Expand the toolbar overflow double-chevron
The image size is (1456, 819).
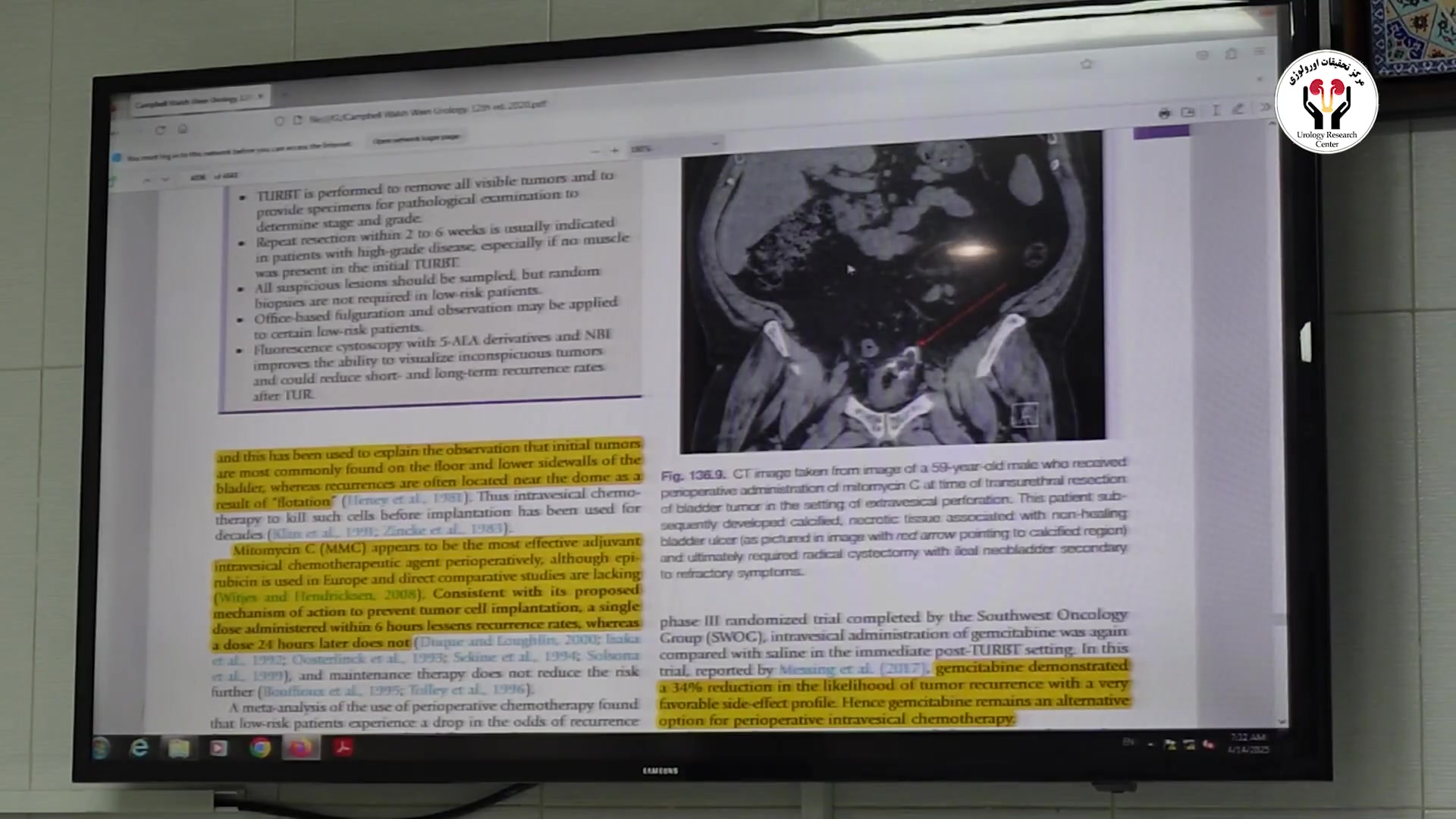1264,108
